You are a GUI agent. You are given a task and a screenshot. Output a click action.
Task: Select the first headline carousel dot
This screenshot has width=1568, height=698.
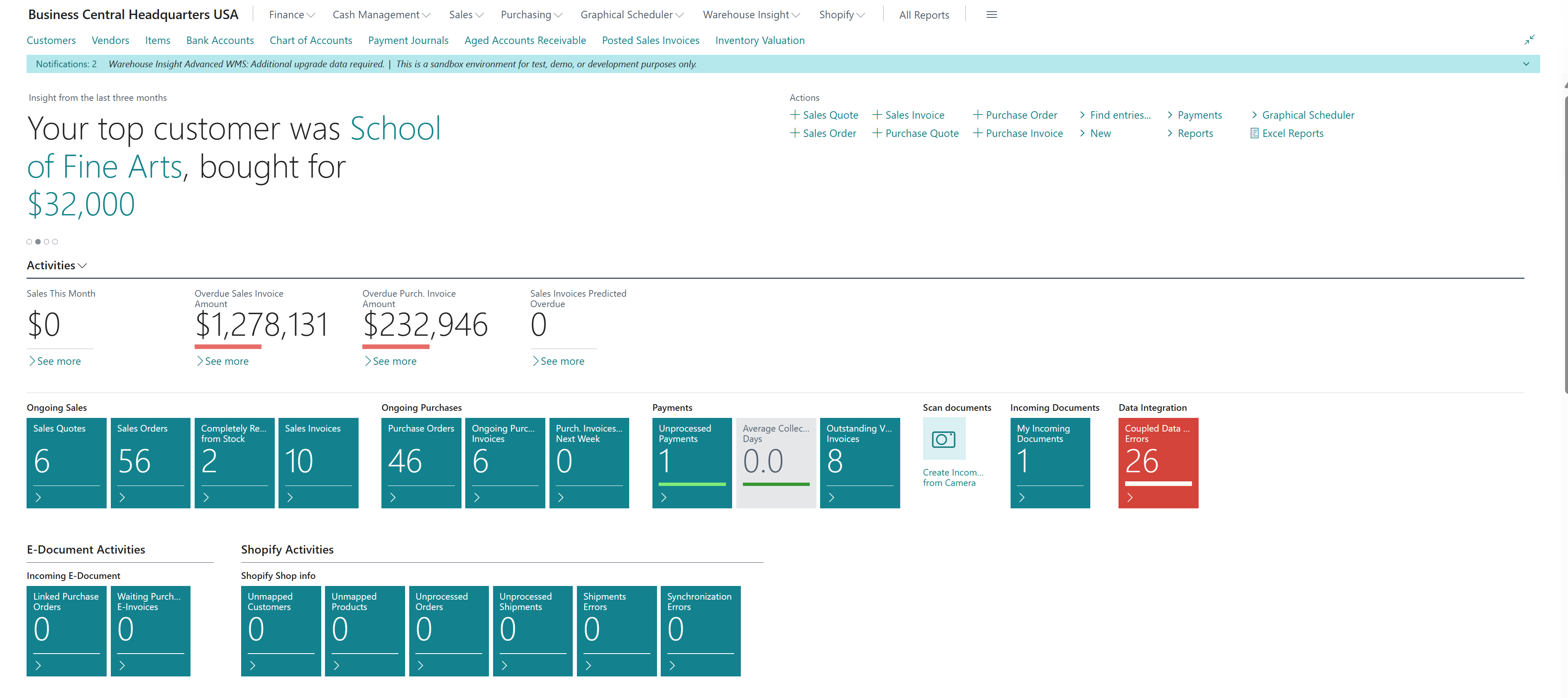pos(29,242)
